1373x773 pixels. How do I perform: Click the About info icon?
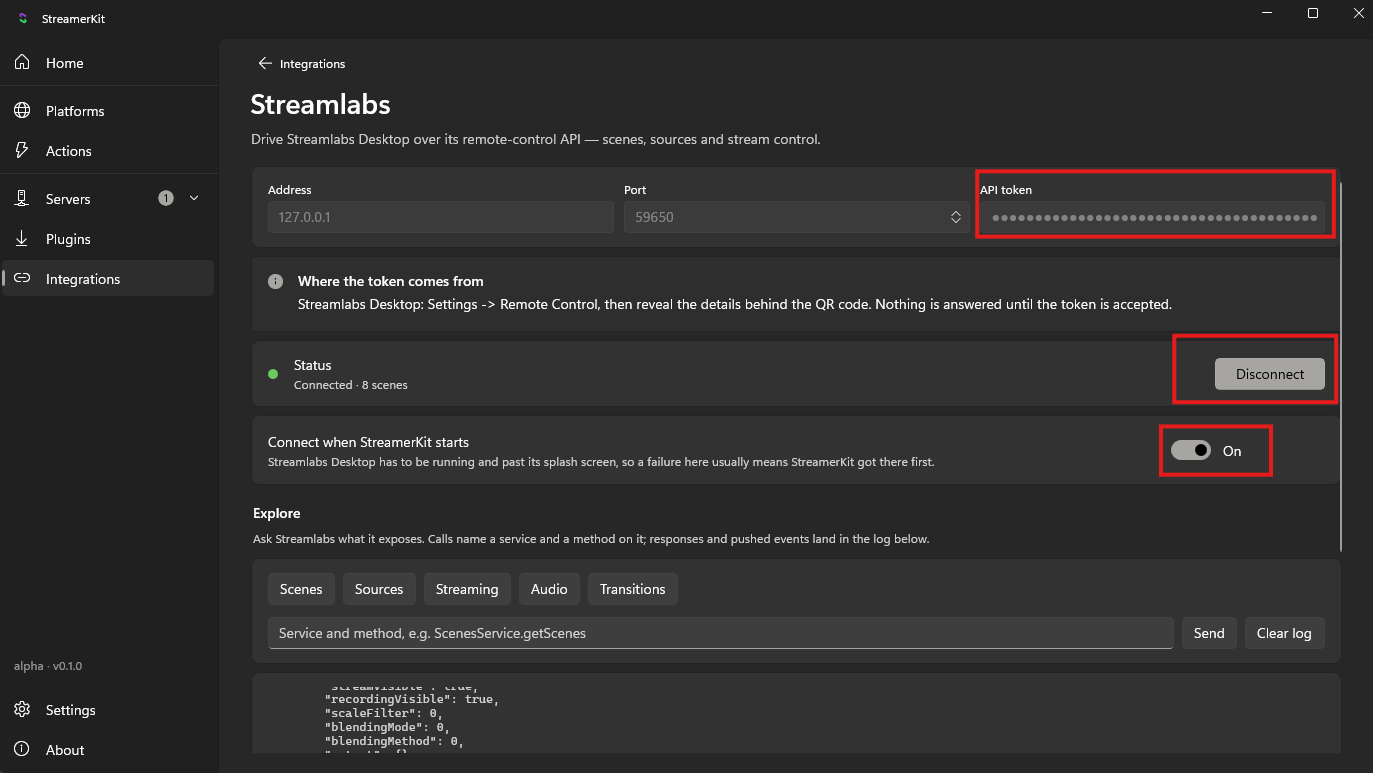coord(22,750)
